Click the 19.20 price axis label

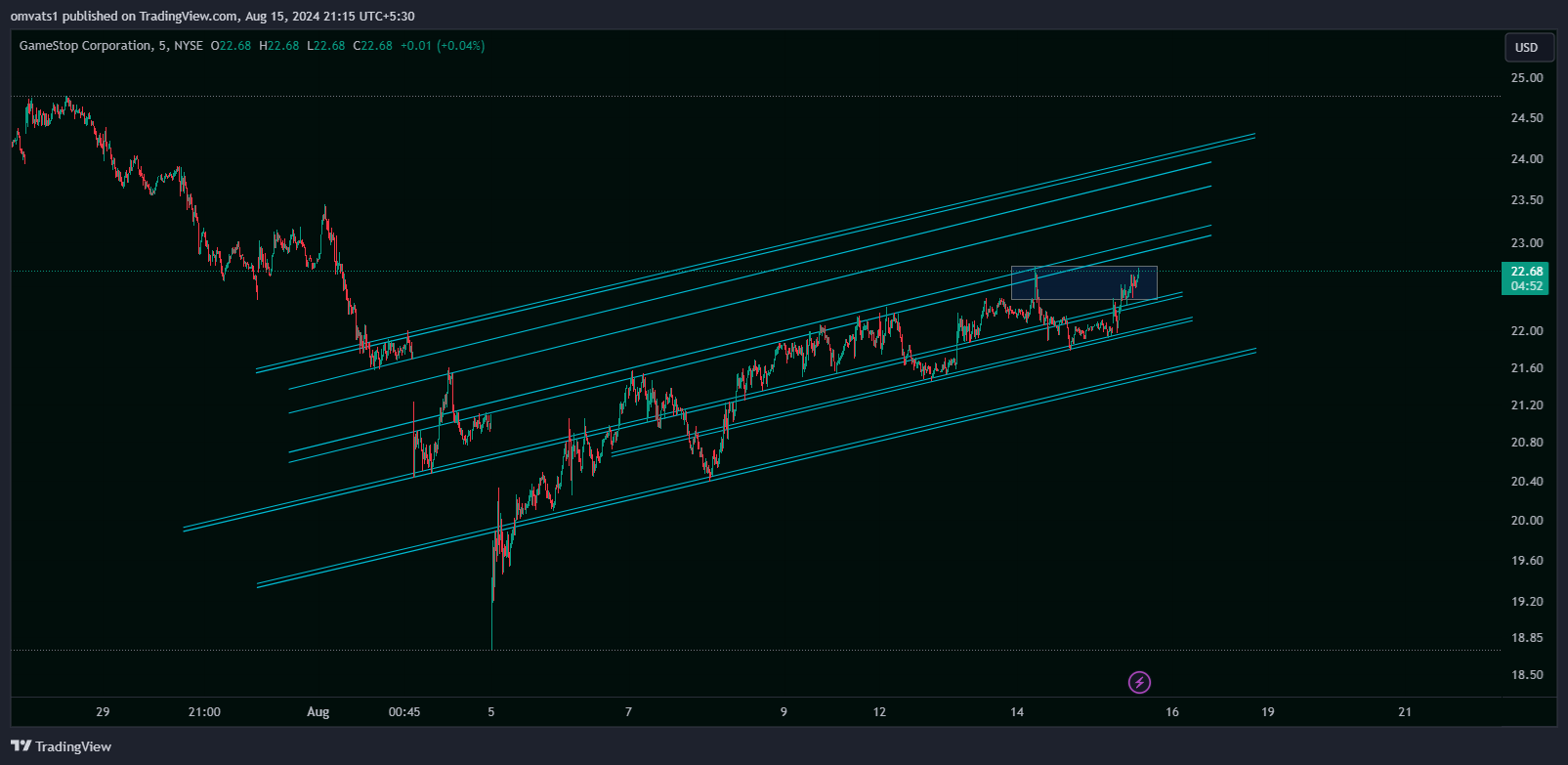[x=1527, y=602]
